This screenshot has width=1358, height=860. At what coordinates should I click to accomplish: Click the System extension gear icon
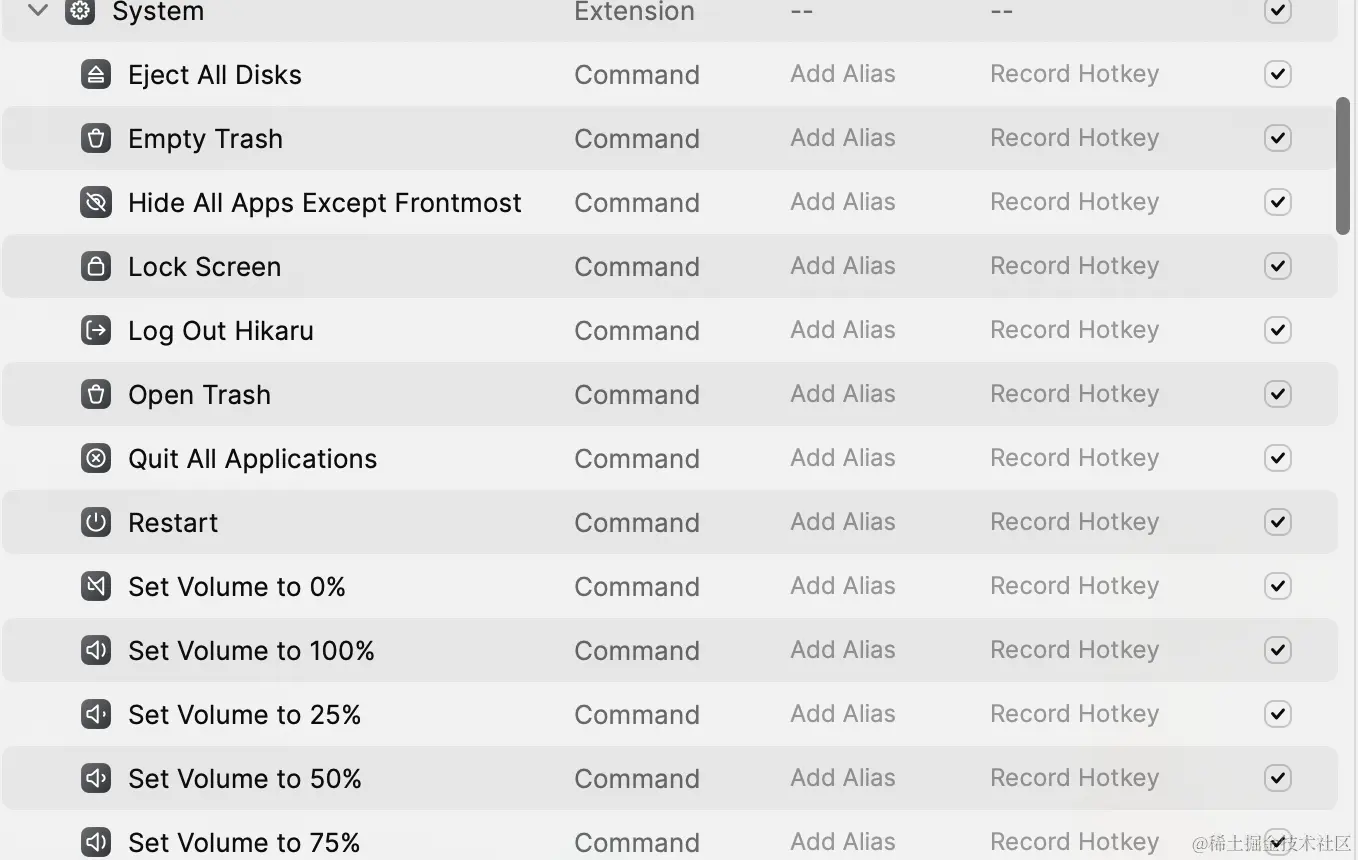(x=80, y=12)
